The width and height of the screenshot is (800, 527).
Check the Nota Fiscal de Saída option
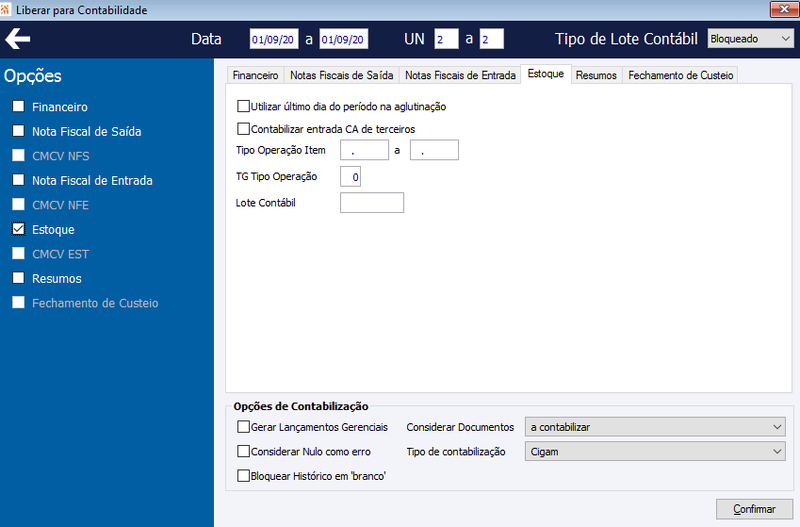18,131
